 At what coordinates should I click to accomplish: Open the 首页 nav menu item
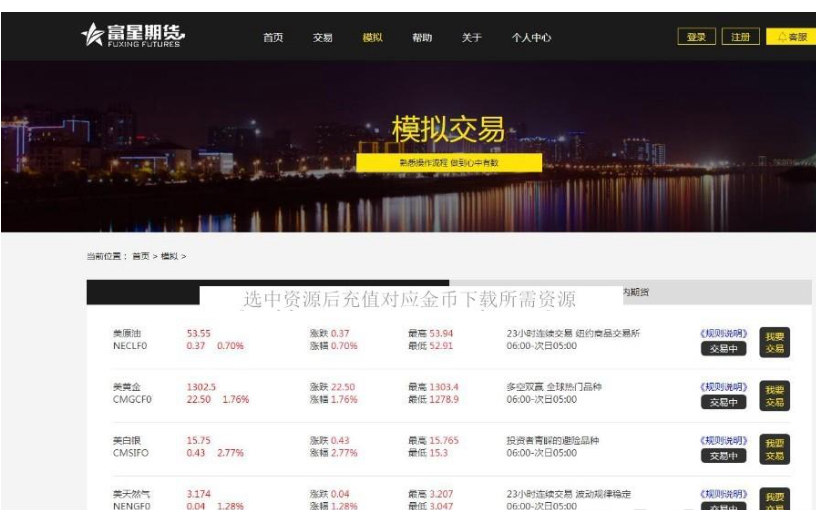tap(273, 37)
